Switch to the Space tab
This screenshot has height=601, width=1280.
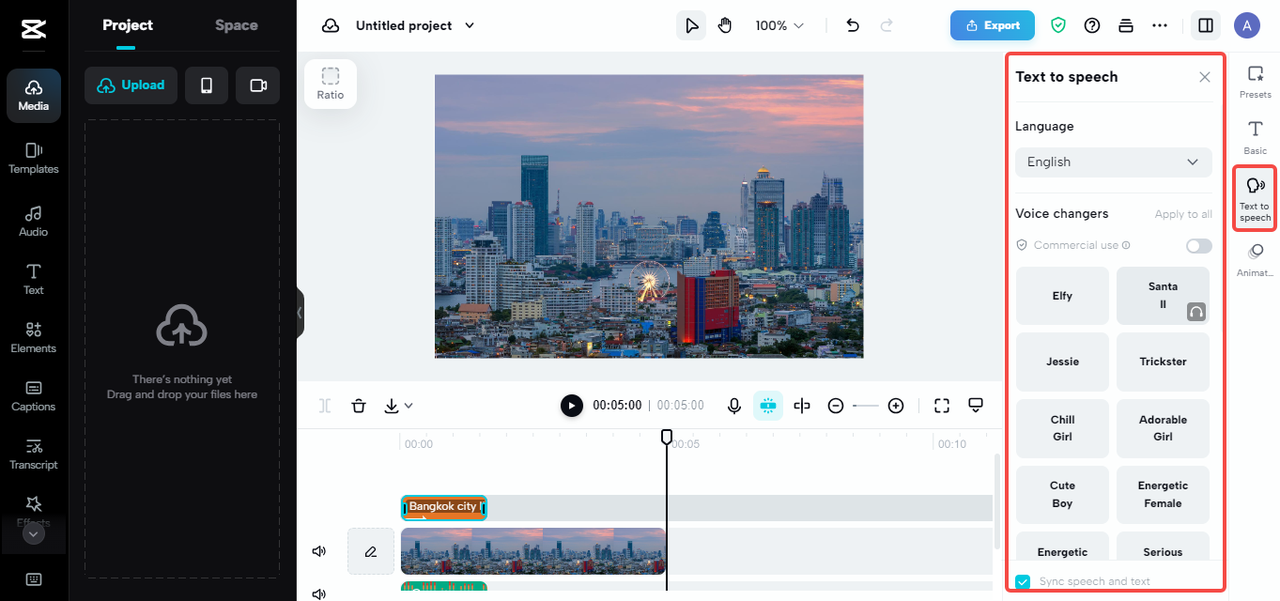tap(236, 25)
